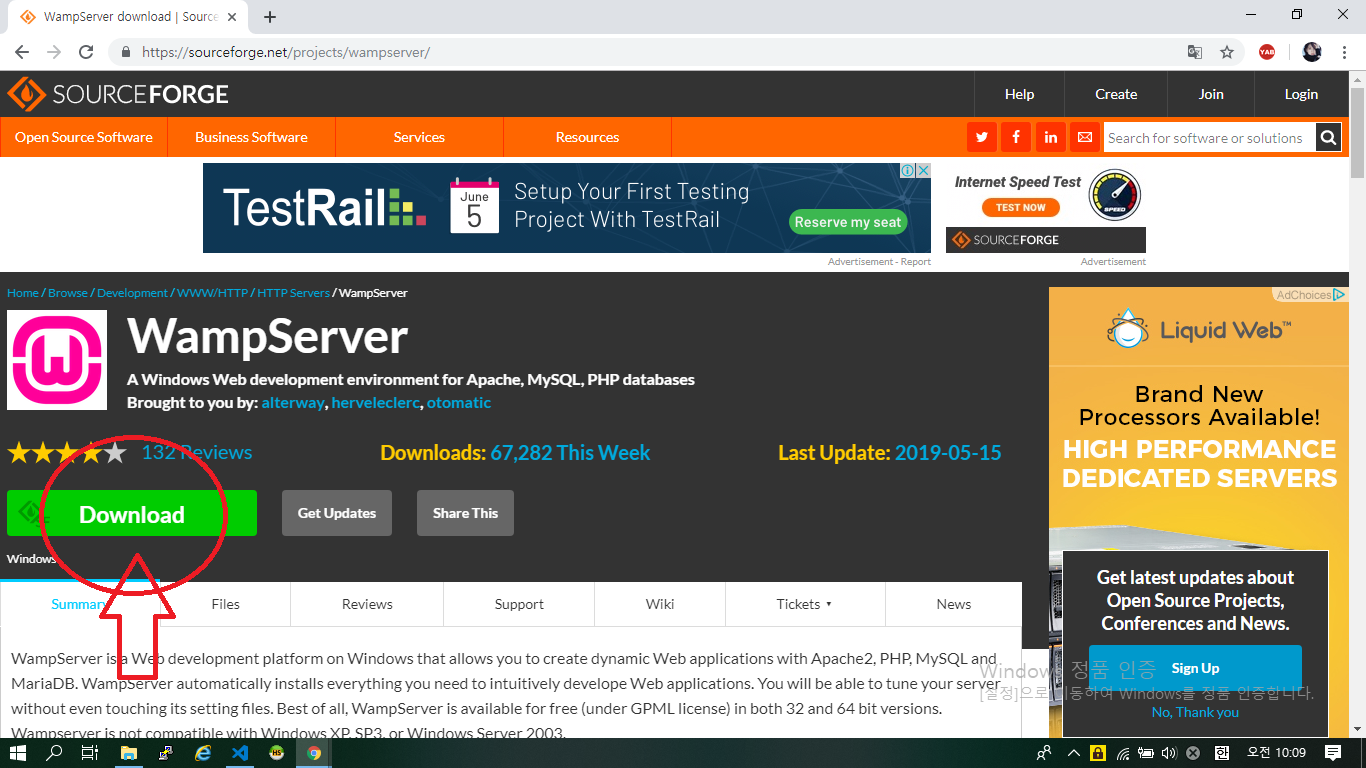Click the star rating icons

67,453
